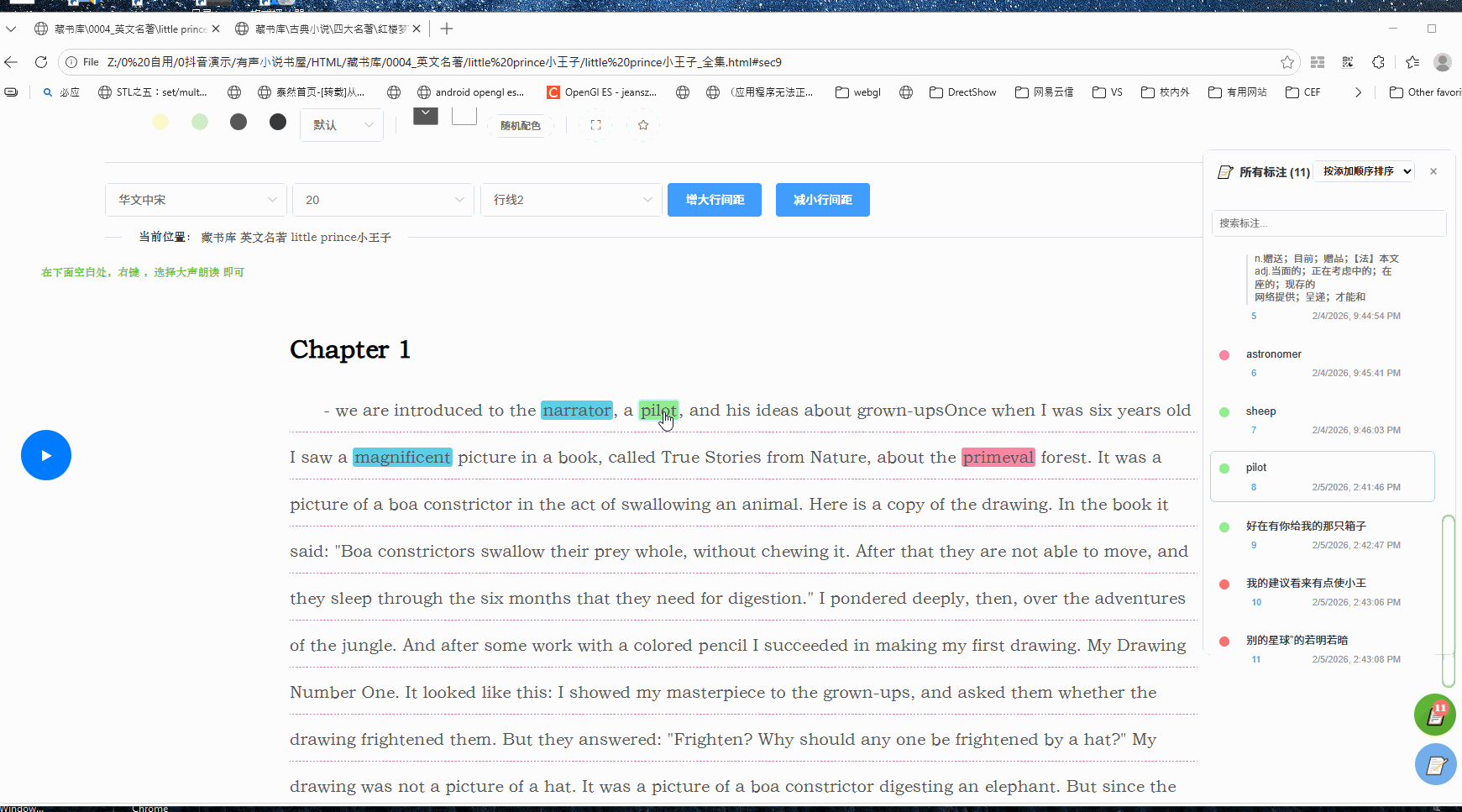Screen dimensions: 1462x812
Task: Open the favorites list icon in toolbar
Action: point(1412,62)
